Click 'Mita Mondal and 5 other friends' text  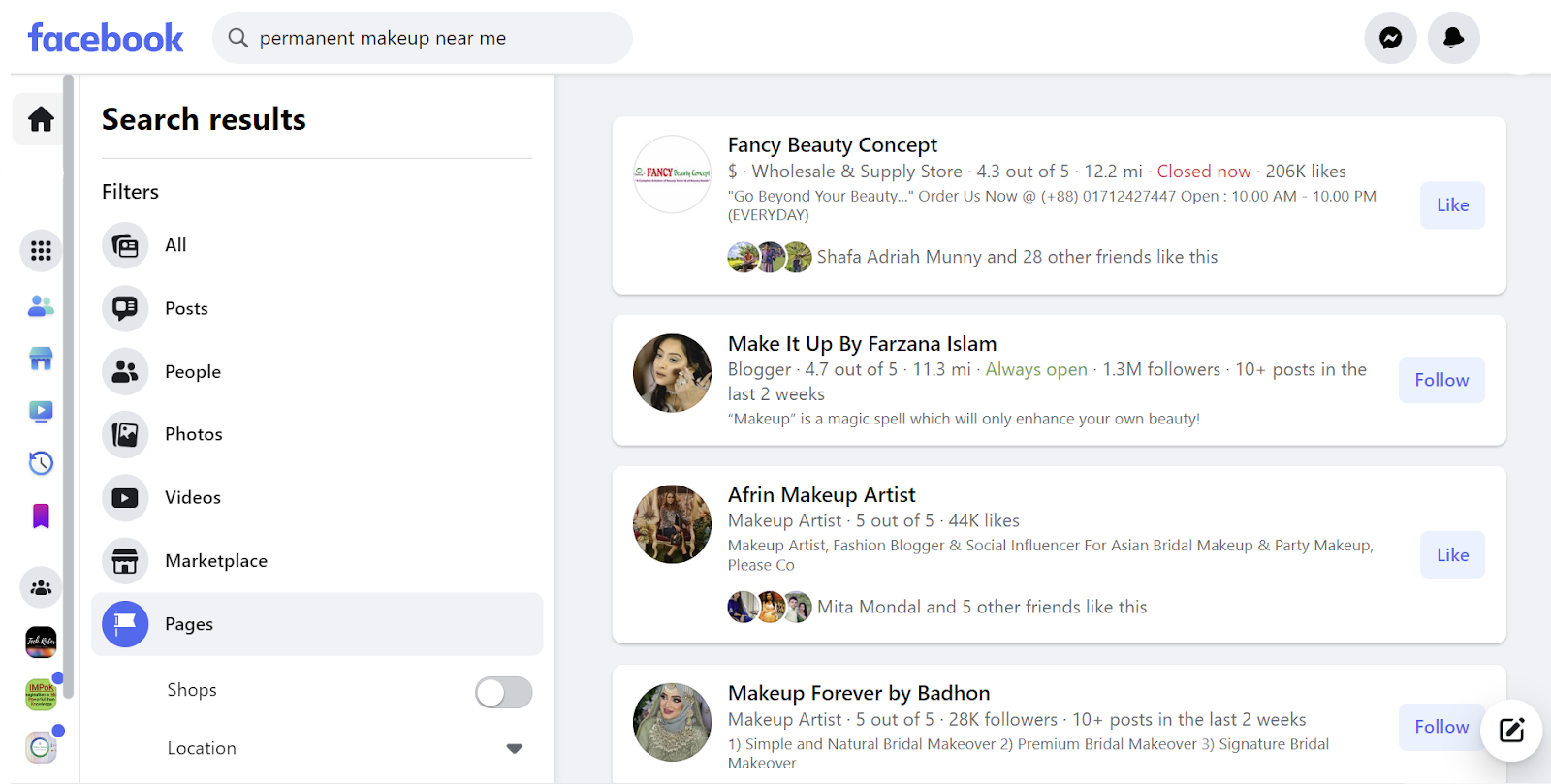pos(982,607)
